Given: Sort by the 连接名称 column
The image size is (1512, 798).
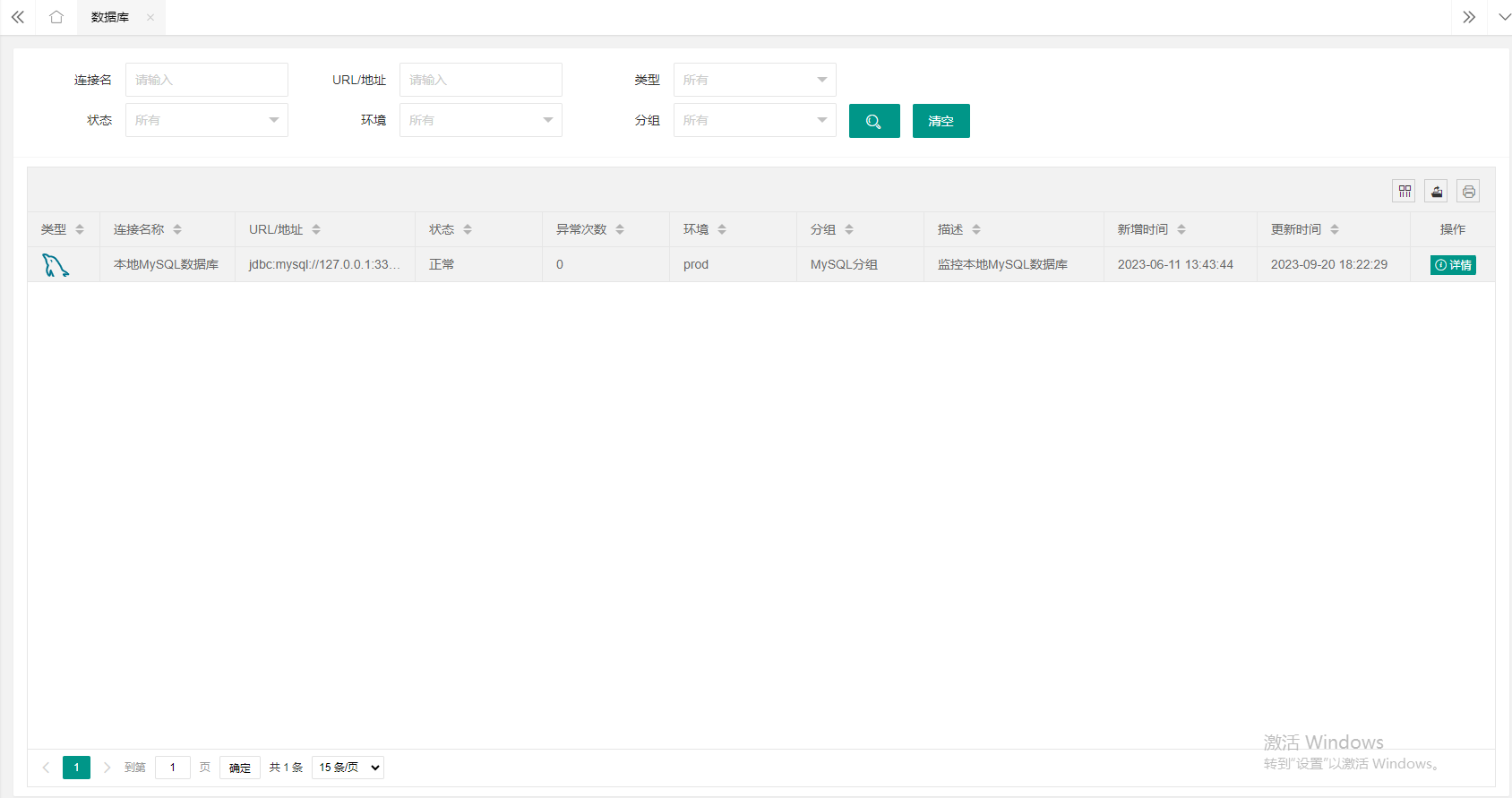Looking at the screenshot, I should point(177,229).
